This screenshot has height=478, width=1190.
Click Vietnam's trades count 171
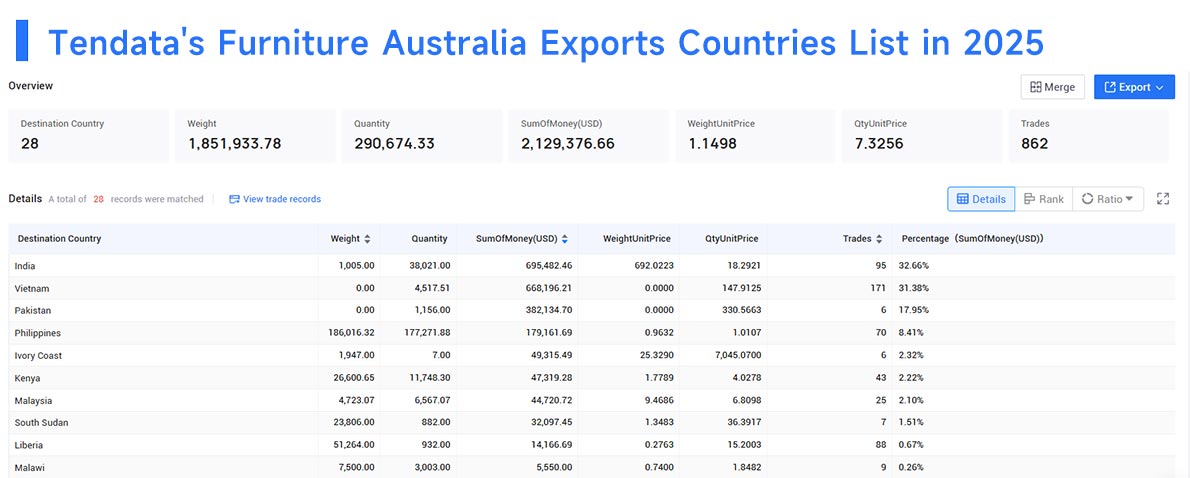[x=878, y=288]
